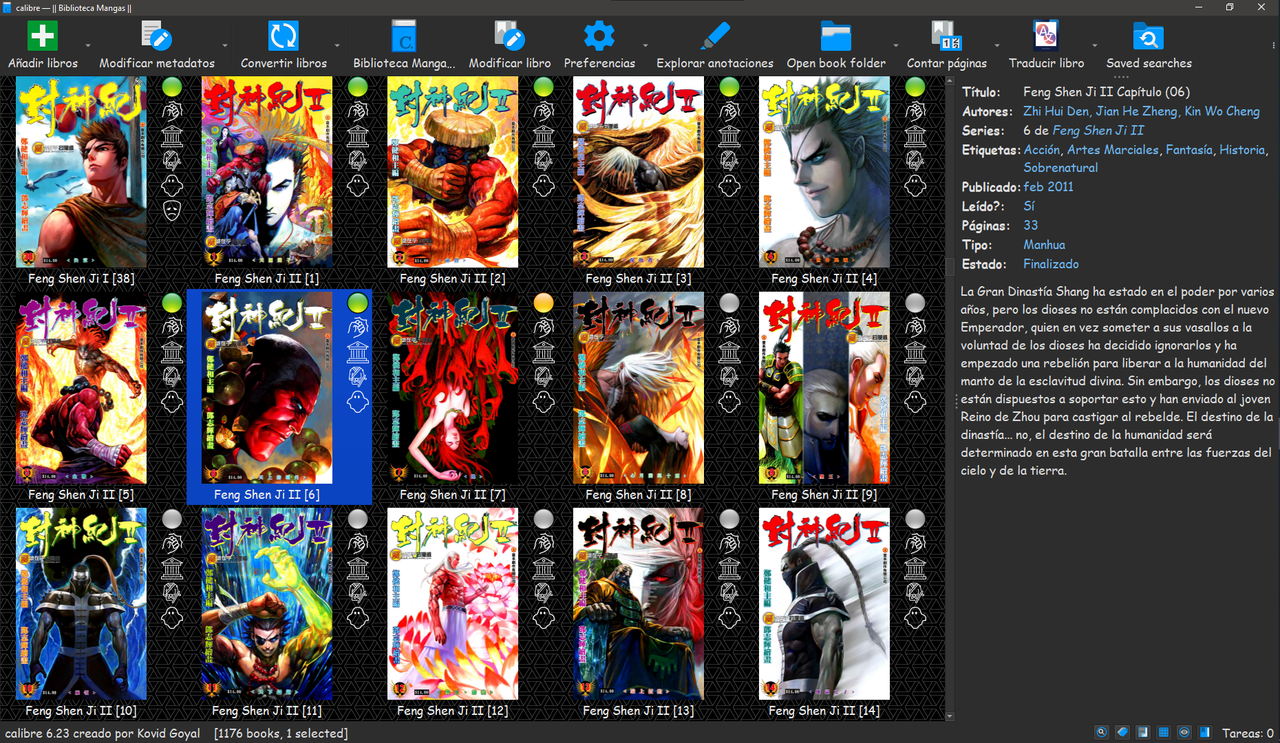Click the Artes Marciales tag link
Viewport: 1280px width, 743px height.
pyautogui.click(x=1113, y=149)
